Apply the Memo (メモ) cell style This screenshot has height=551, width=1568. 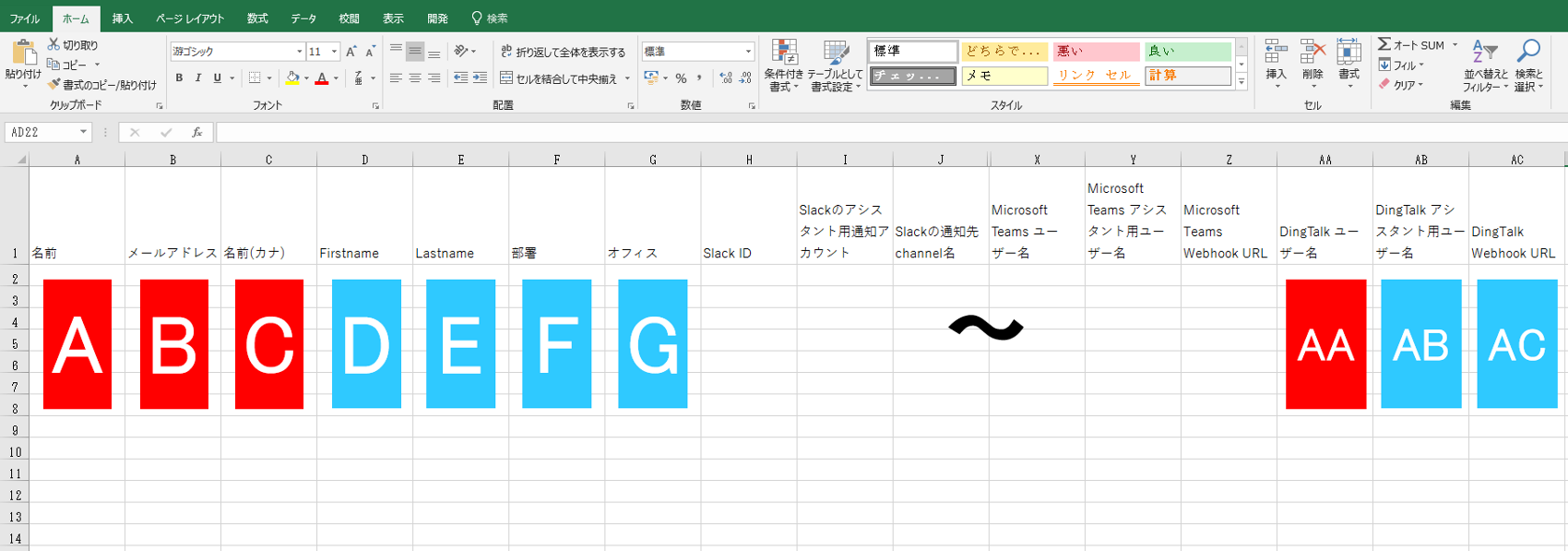(x=1005, y=76)
